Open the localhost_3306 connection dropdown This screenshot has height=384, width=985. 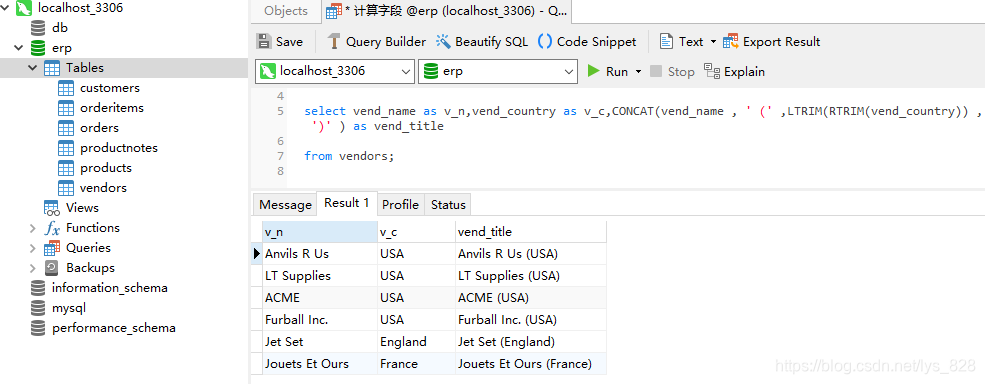406,72
